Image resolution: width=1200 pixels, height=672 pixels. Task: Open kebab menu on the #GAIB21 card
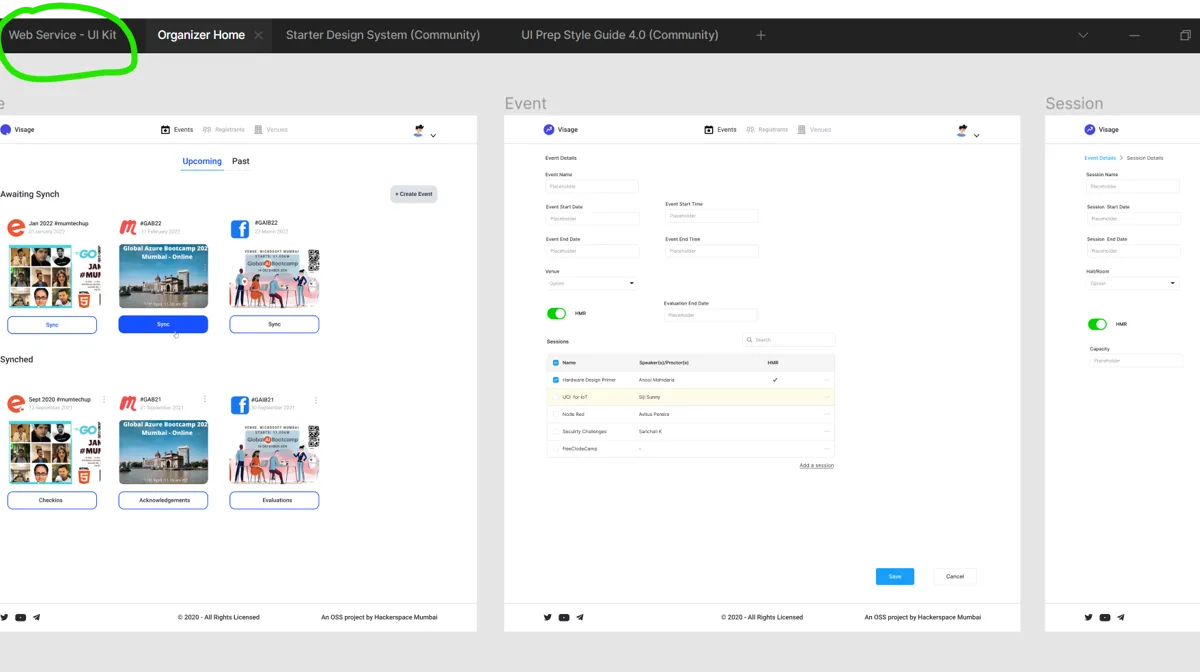316,399
